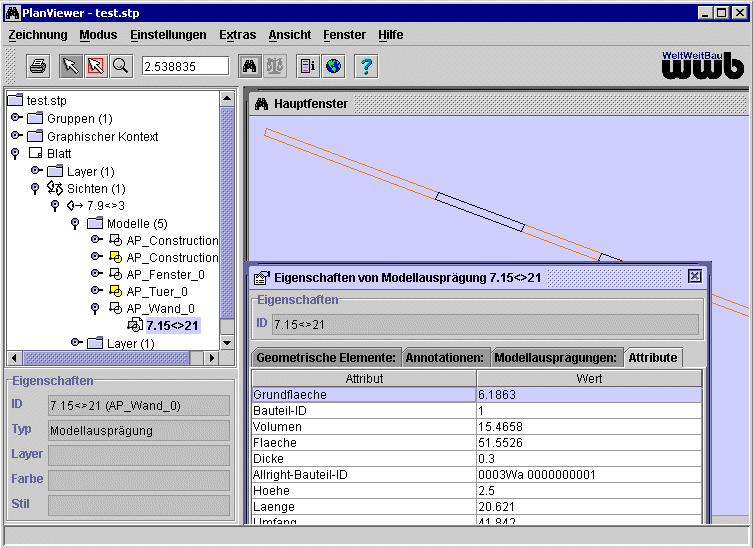Expand the AP_Tuer_0 node
The height and width of the screenshot is (548, 753).
click(97, 290)
